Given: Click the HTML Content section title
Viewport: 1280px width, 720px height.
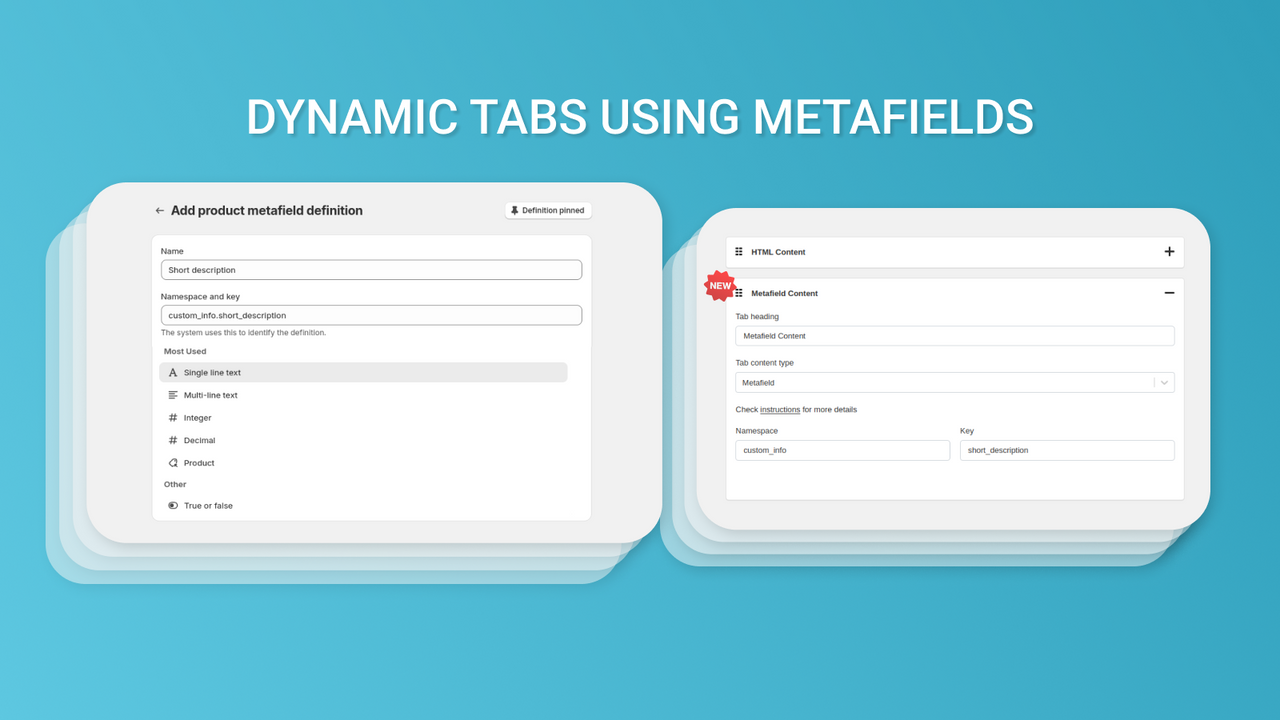Looking at the screenshot, I should coord(778,252).
